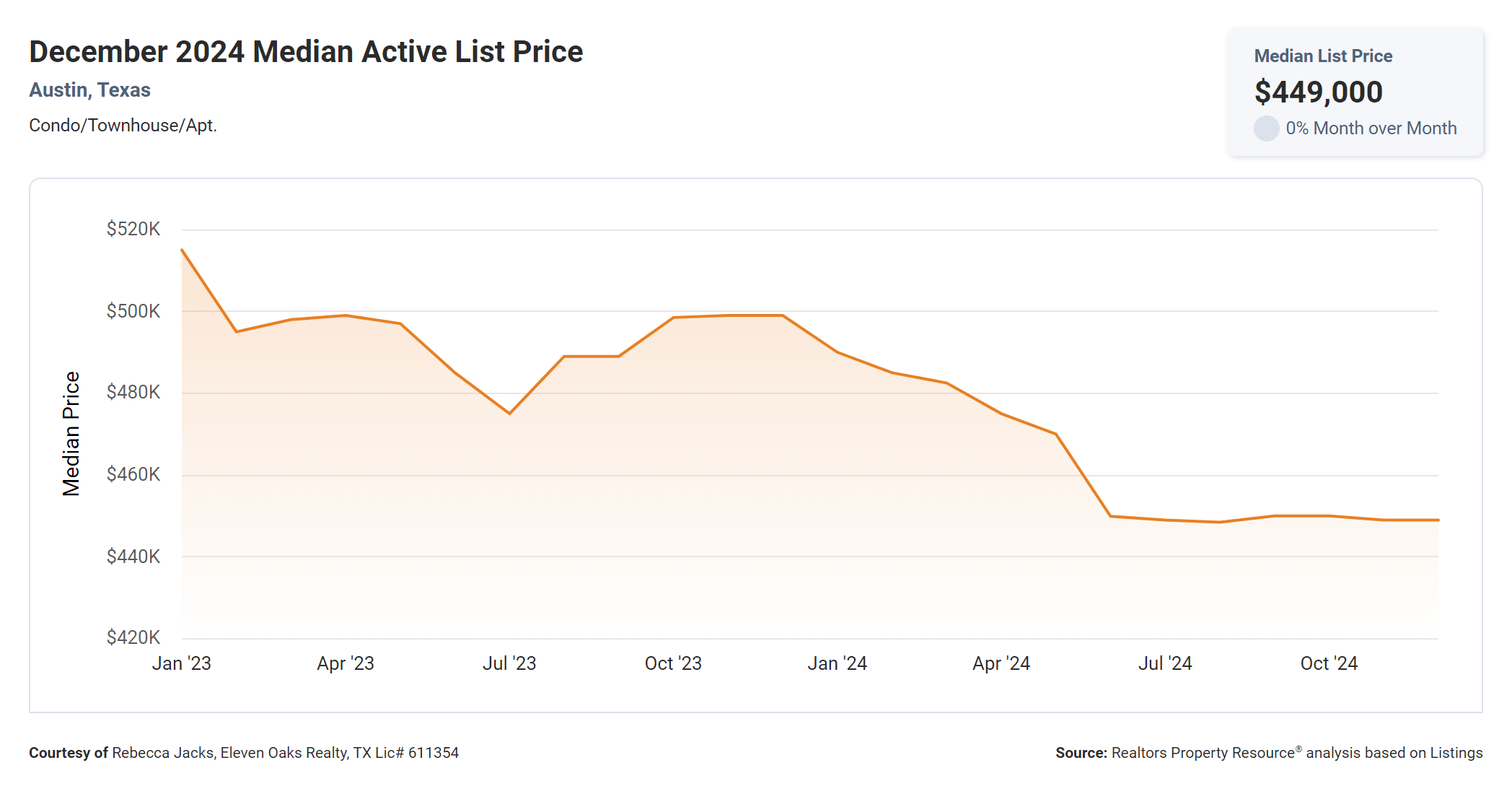Click the Oct '24 x-axis tick label

1329,664
